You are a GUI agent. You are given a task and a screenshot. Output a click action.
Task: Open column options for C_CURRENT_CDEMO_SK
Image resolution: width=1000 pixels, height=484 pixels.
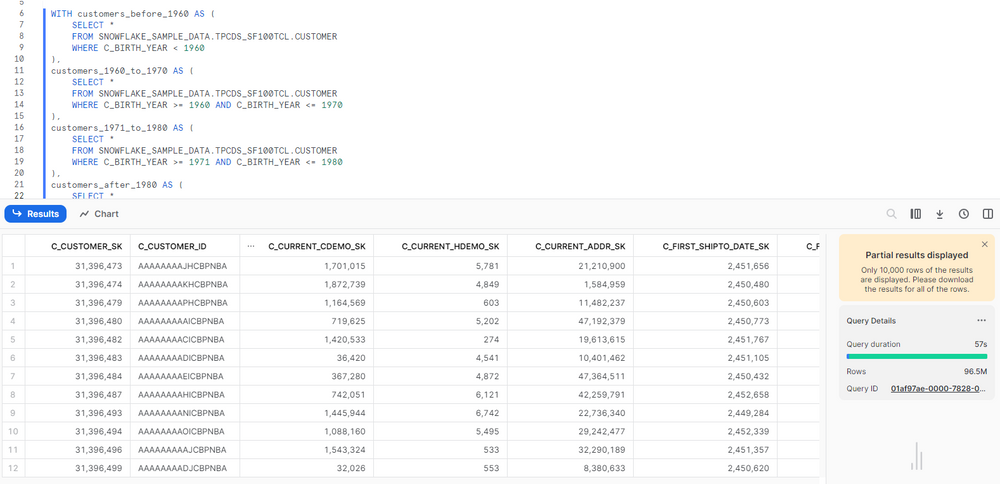250,246
